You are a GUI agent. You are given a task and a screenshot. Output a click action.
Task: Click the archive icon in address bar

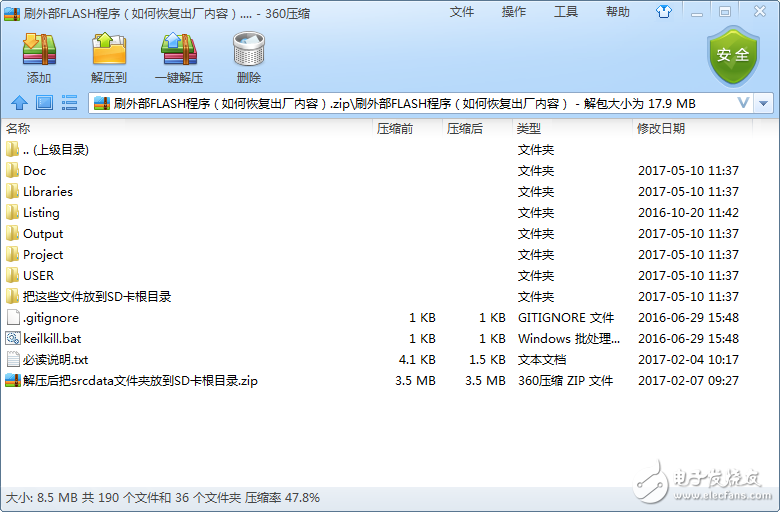pos(101,103)
